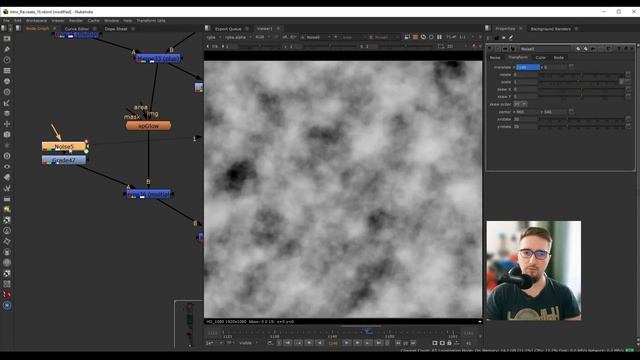This screenshot has height=360, width=640.
Task: Open the Viewer menu
Action: tap(58, 20)
